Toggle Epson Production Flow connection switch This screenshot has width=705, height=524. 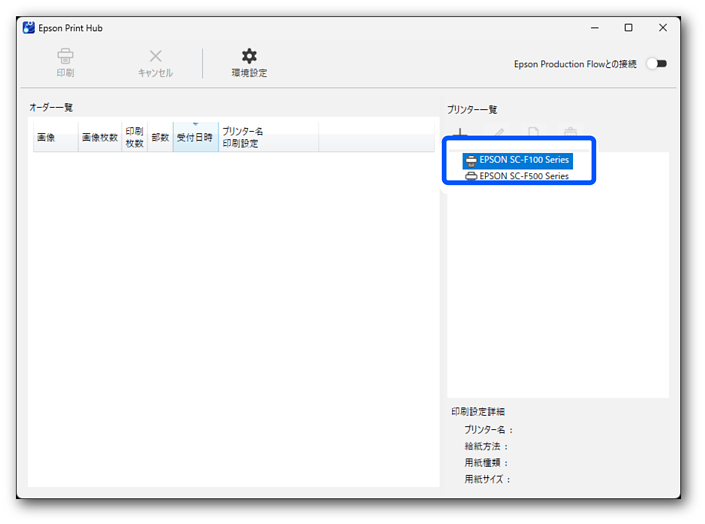[x=656, y=64]
